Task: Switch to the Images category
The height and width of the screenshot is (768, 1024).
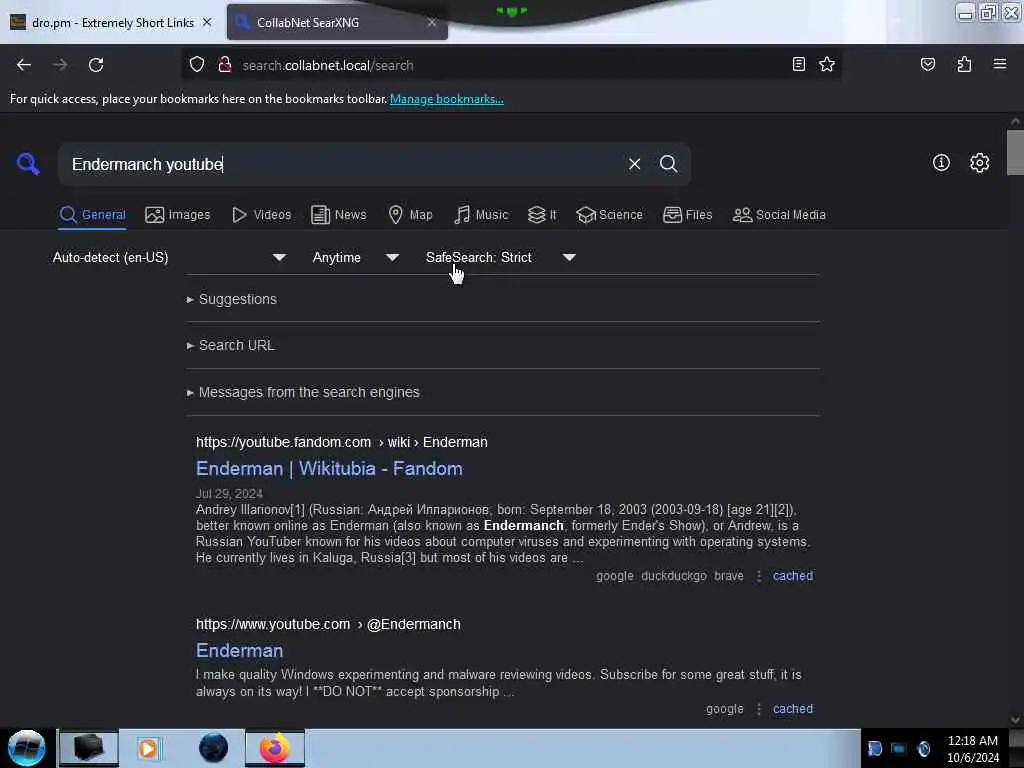Action: click(x=178, y=215)
